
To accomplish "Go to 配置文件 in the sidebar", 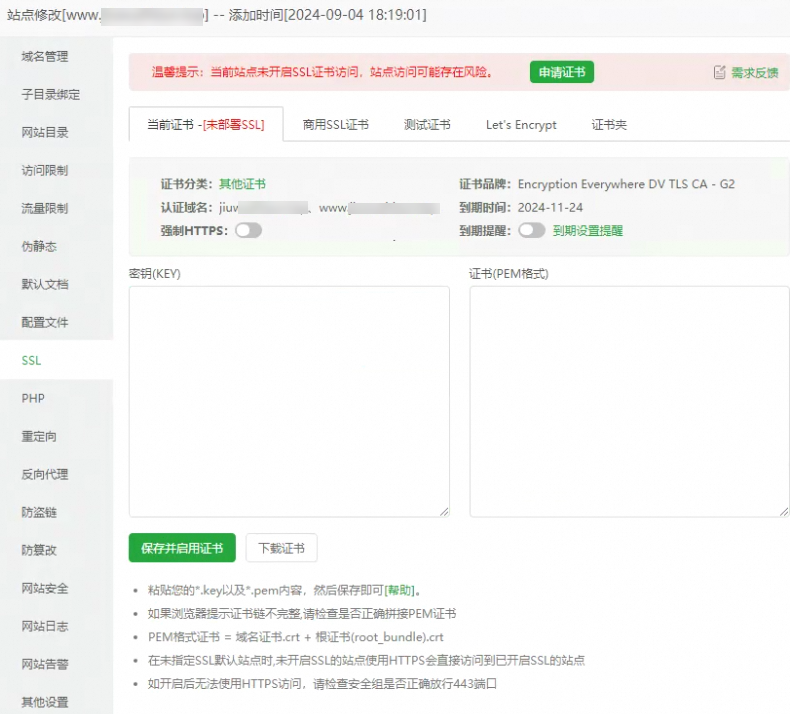I will pyautogui.click(x=45, y=322).
